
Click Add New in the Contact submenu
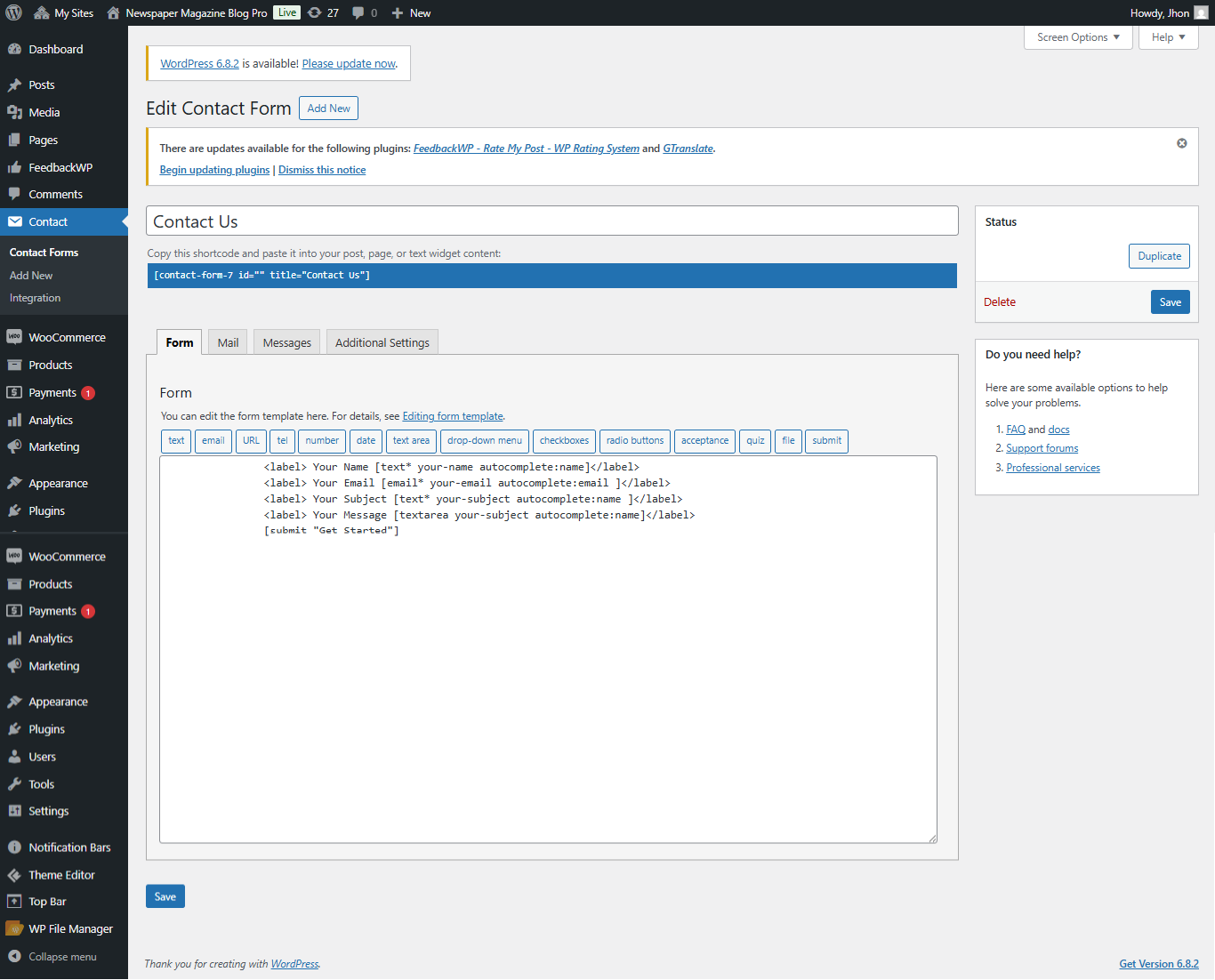[x=31, y=276]
